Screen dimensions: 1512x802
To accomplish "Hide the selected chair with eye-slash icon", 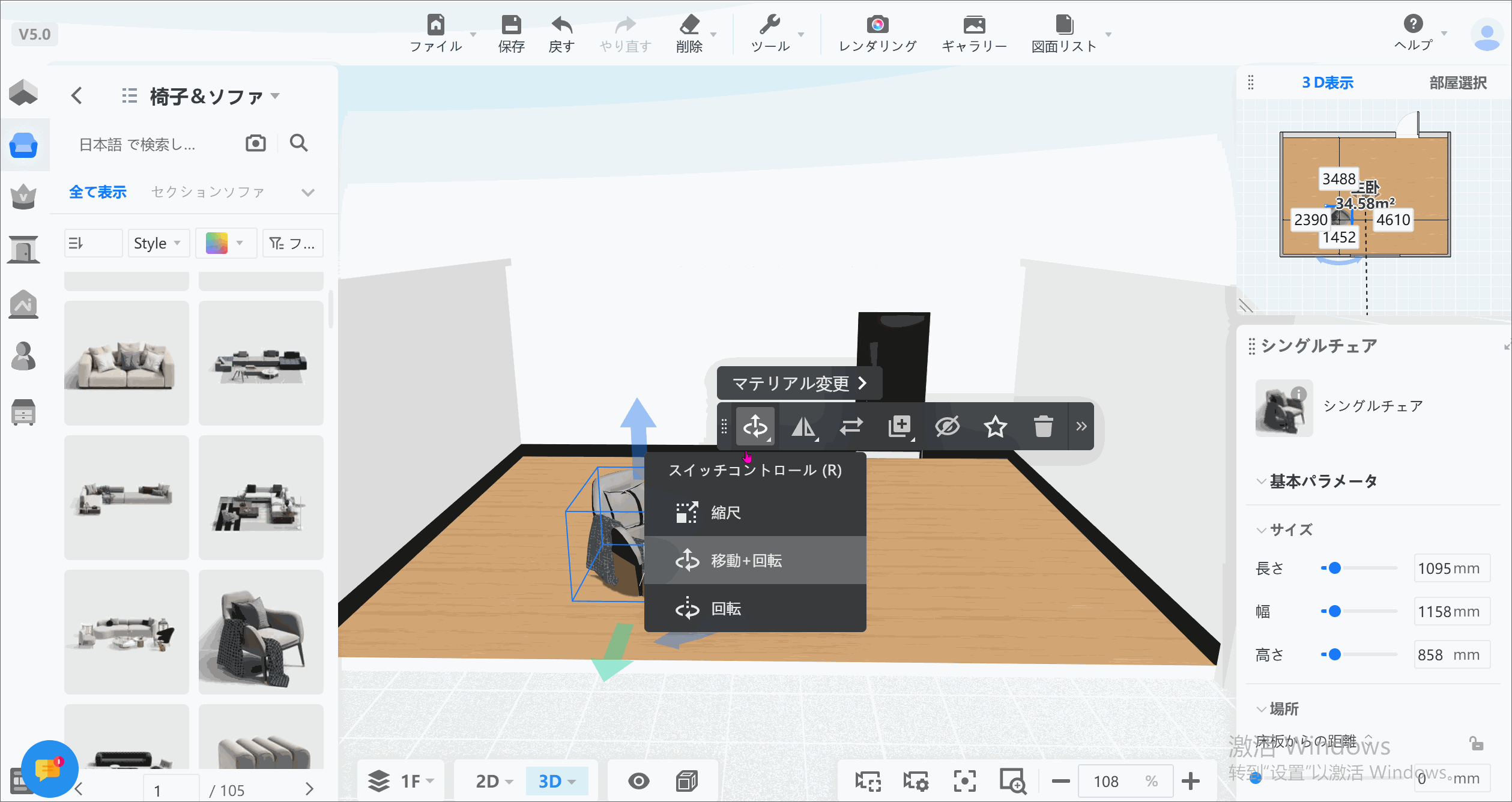I will 948,427.
